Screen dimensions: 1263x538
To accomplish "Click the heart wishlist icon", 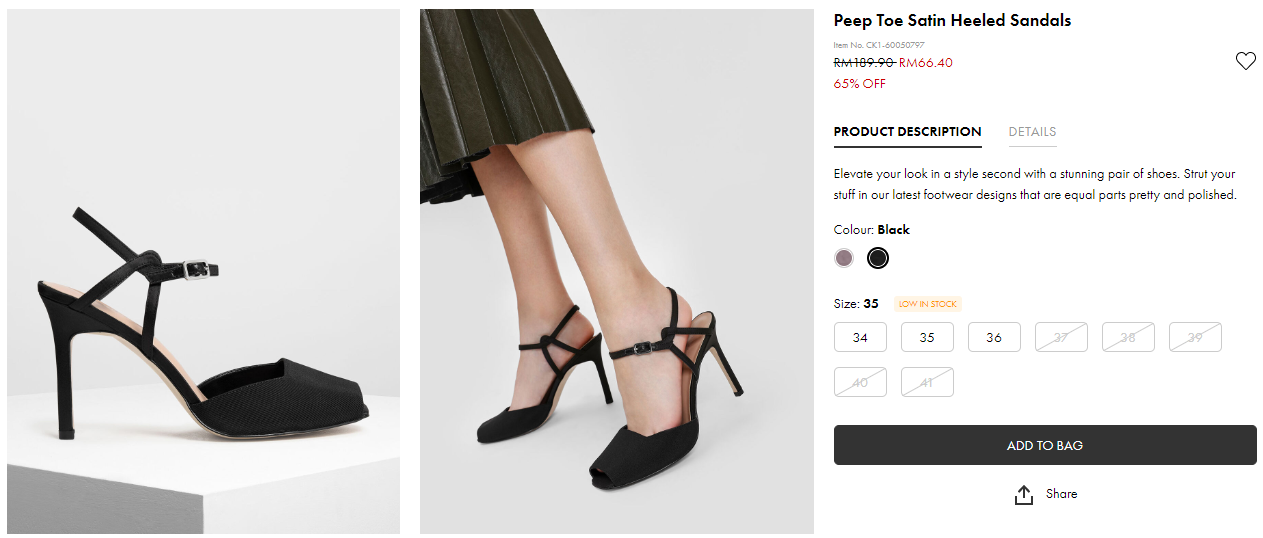I will tap(1245, 62).
